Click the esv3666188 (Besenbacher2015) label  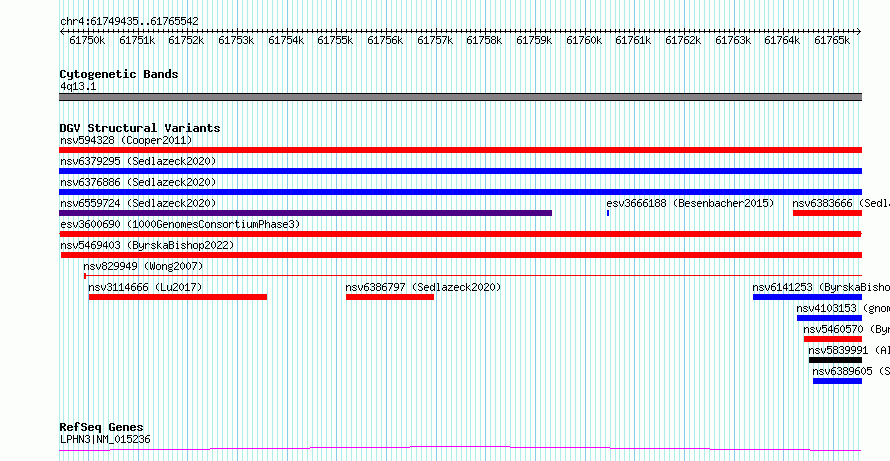pos(690,203)
